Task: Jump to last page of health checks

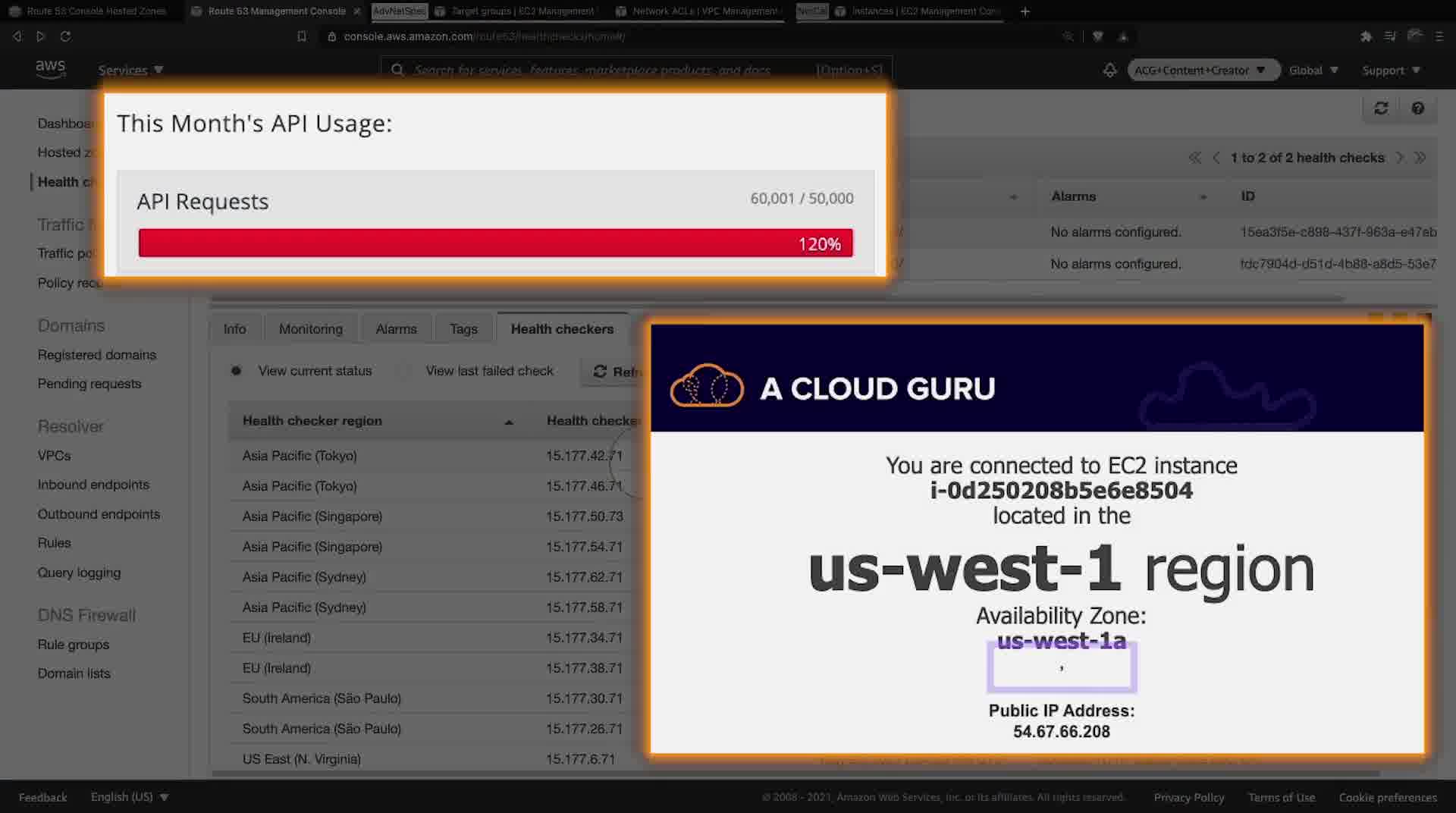Action: pyautogui.click(x=1420, y=158)
